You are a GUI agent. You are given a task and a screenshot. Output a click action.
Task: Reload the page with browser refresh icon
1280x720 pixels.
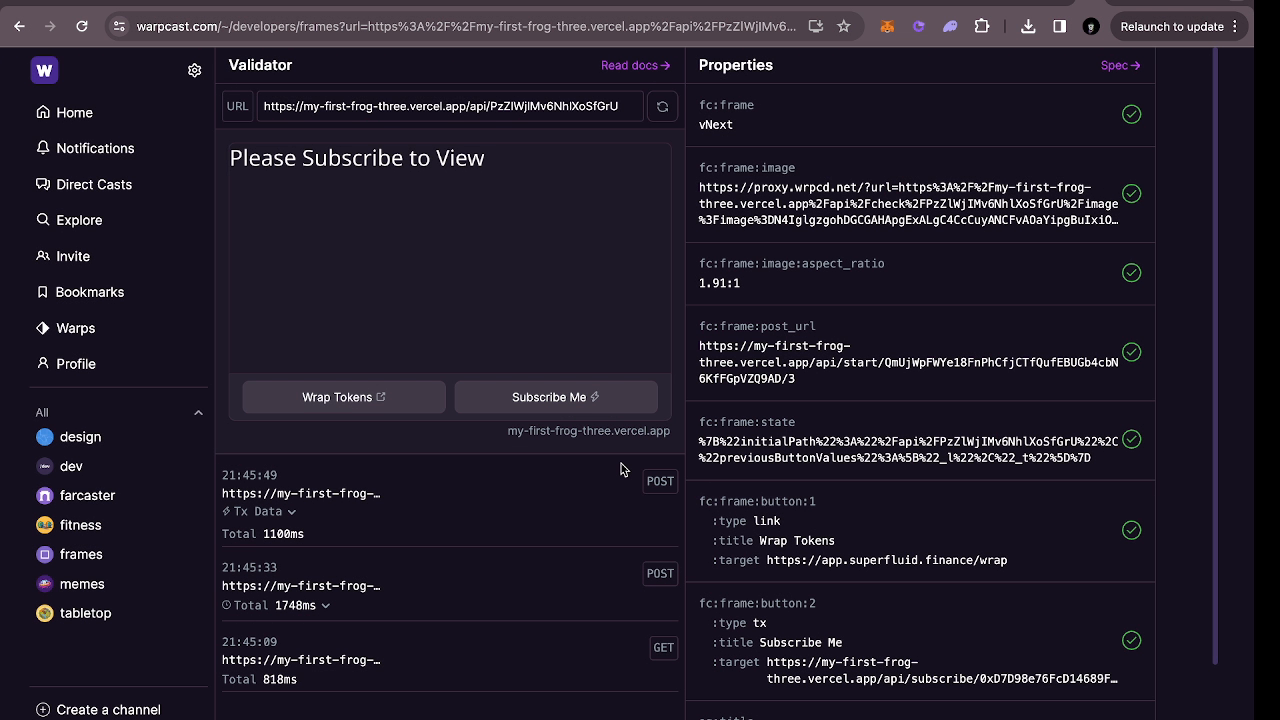pos(82,27)
